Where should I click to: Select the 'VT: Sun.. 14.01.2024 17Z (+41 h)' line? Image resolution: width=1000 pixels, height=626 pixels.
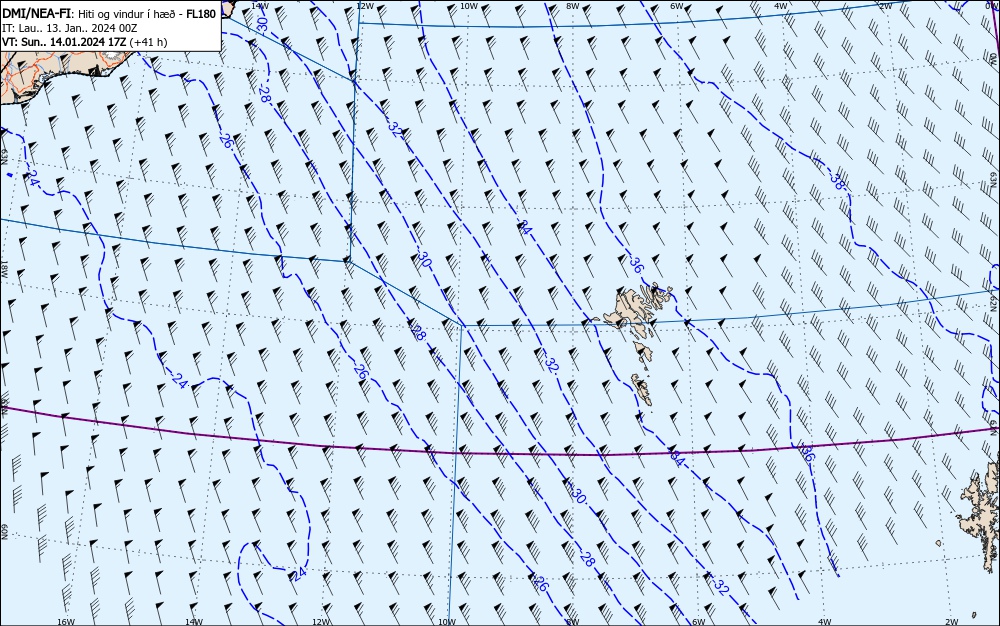pyautogui.click(x=85, y=42)
